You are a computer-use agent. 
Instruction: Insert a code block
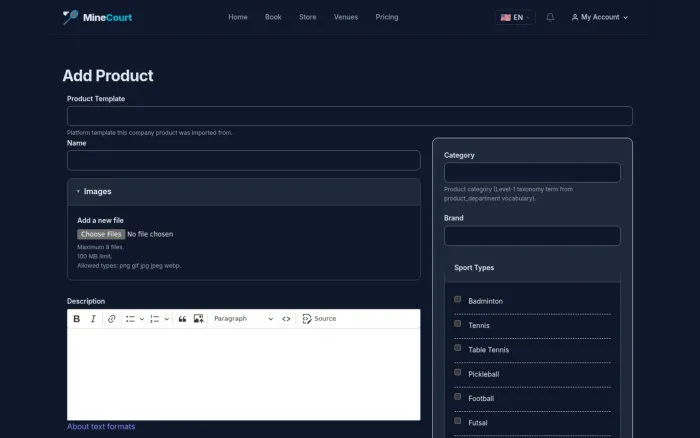[x=286, y=319]
